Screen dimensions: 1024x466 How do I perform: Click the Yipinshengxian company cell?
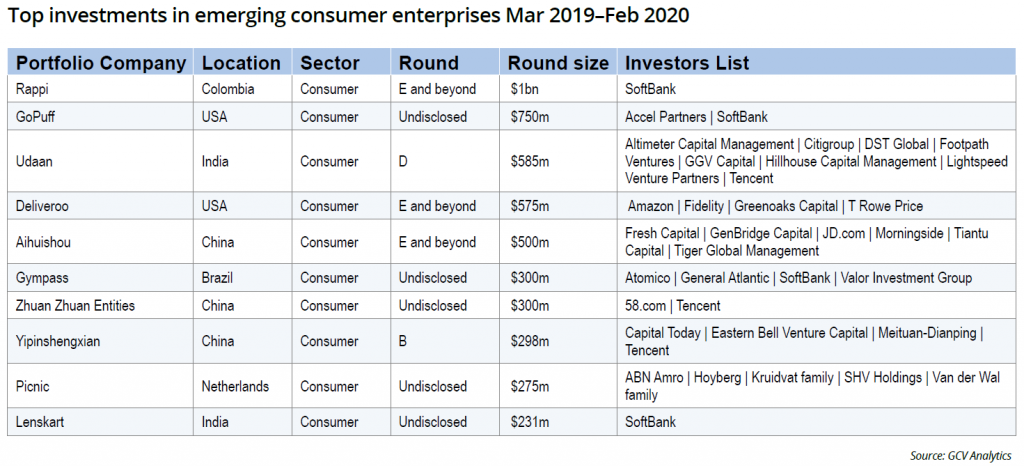coord(58,341)
